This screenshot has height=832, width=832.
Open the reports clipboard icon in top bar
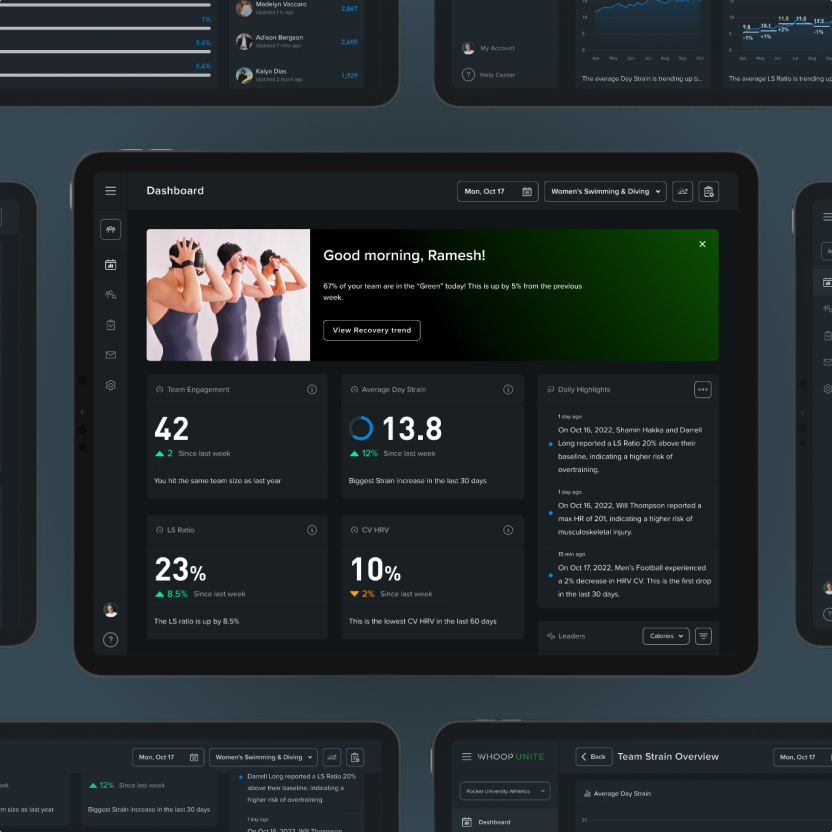pos(709,191)
